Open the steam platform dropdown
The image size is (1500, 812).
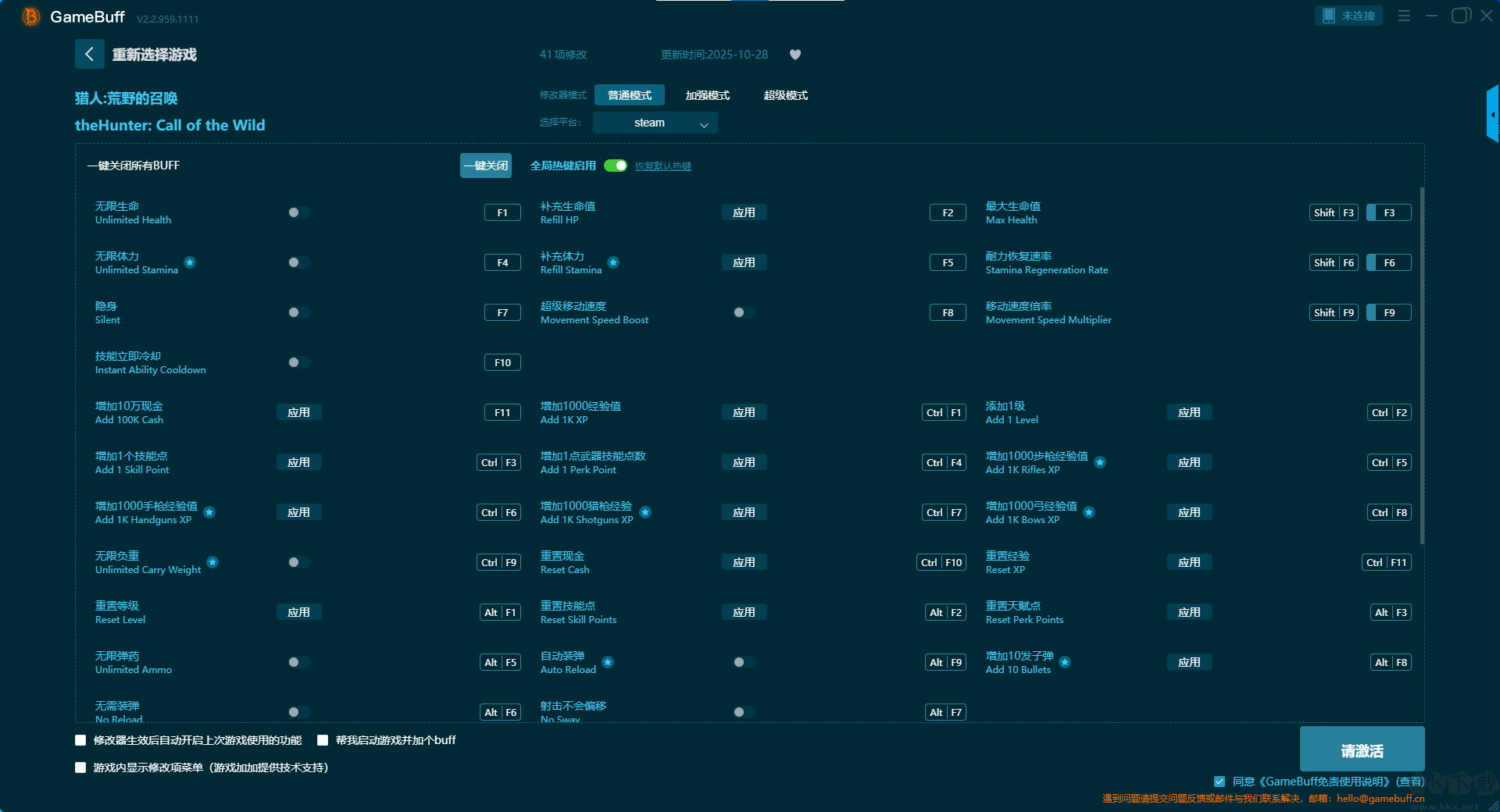[x=655, y=123]
